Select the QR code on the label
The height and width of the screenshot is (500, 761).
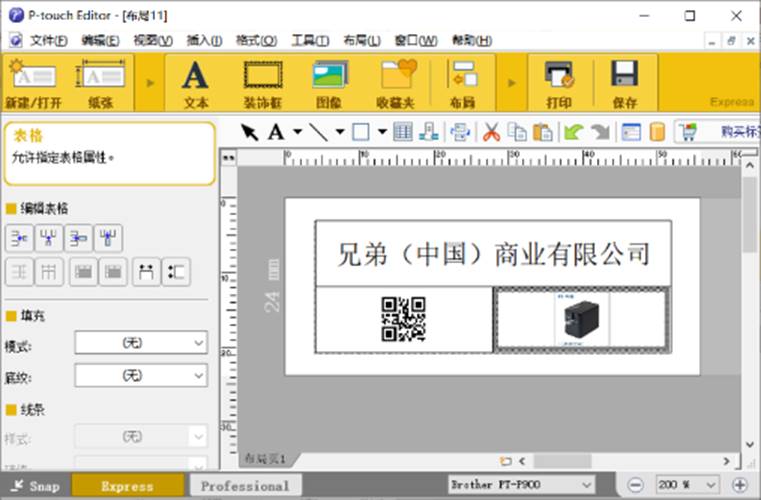403,319
